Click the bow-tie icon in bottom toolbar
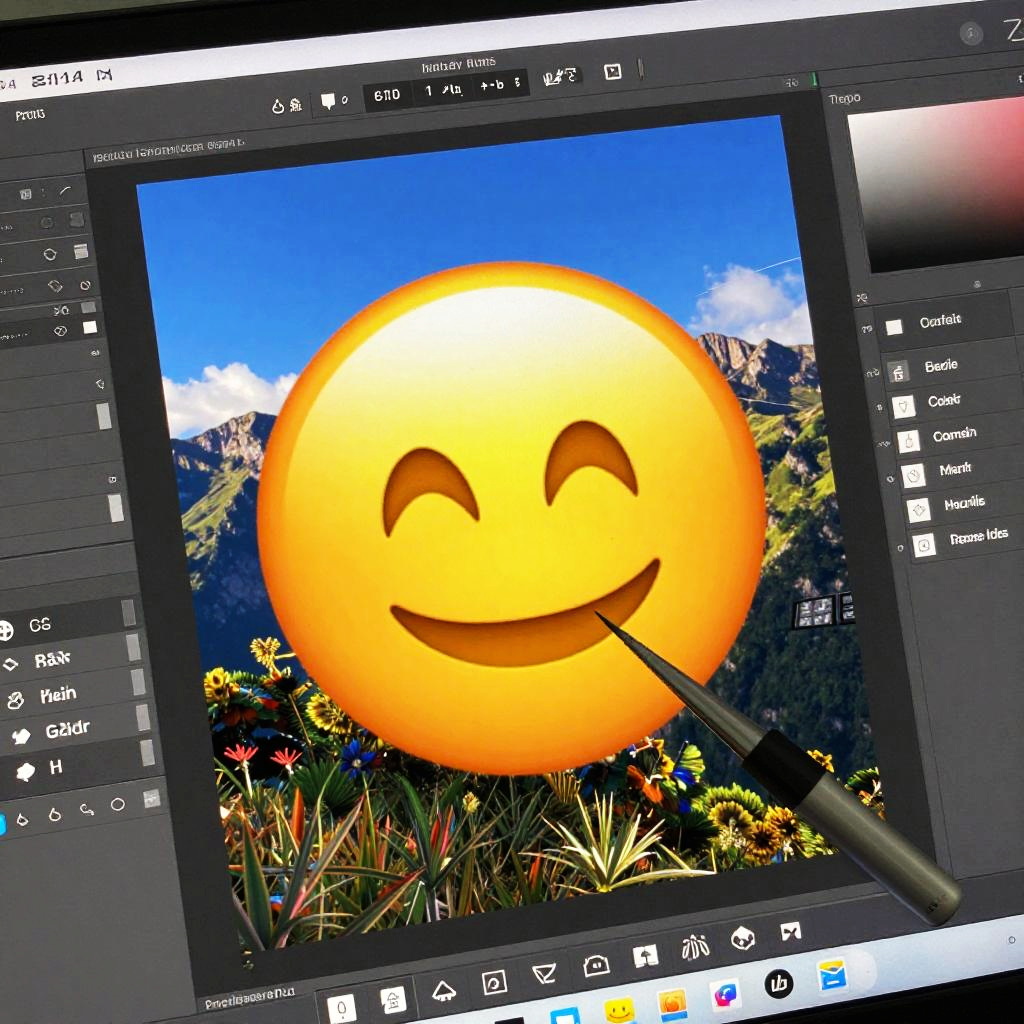This screenshot has width=1024, height=1024. (791, 931)
